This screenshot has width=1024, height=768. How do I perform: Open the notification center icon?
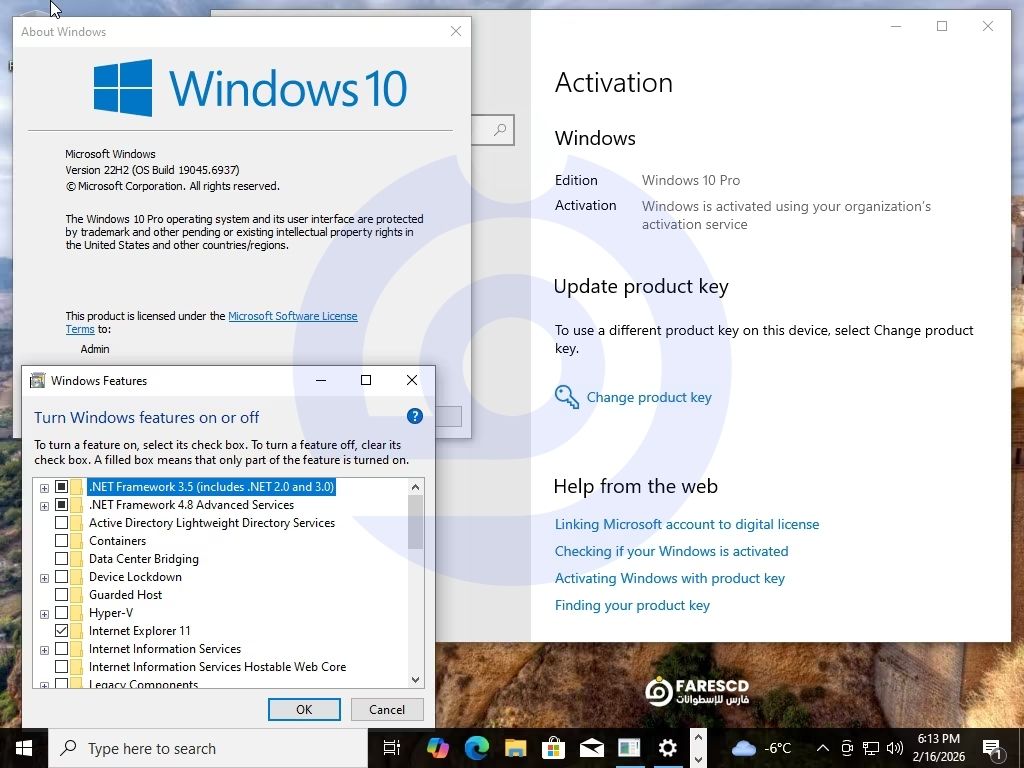click(x=994, y=748)
